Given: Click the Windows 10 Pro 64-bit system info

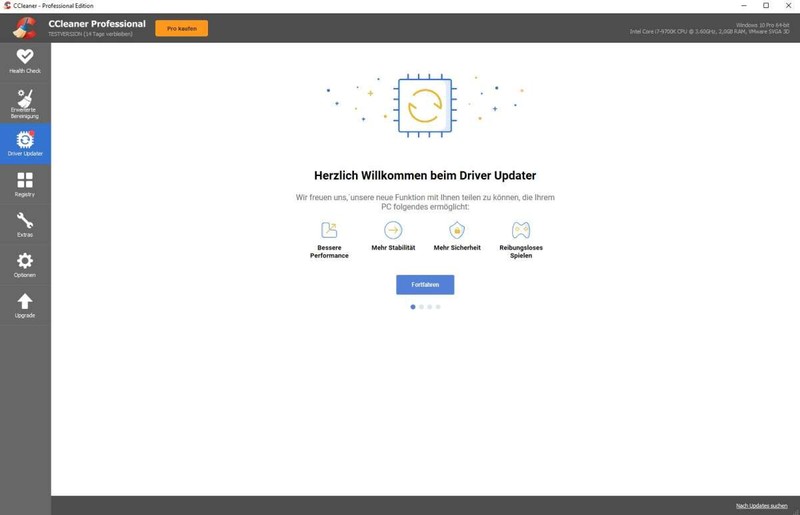Looking at the screenshot, I should click(x=762, y=25).
